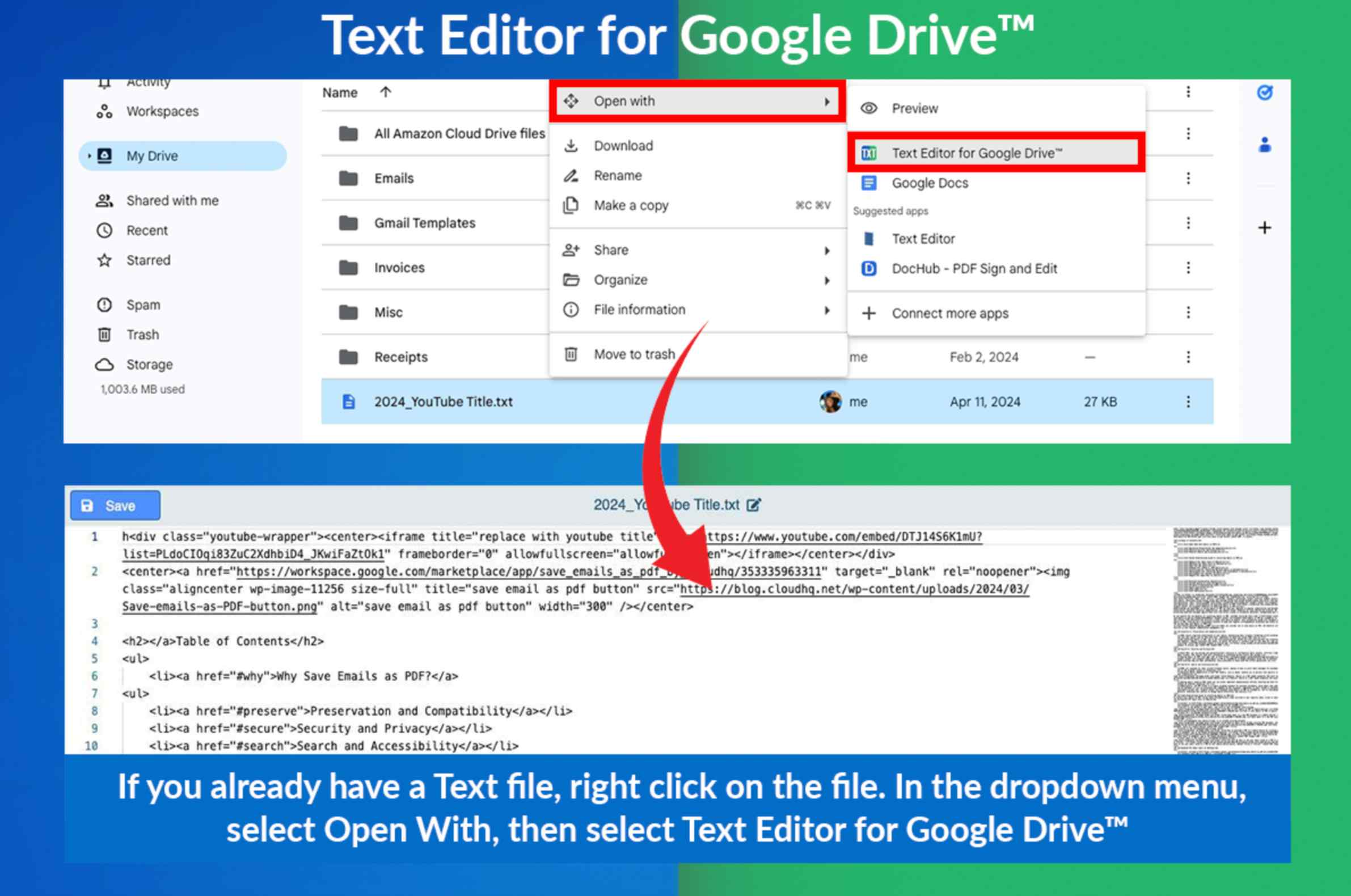Click the DocHub app icon
1351x896 pixels.
tap(869, 269)
